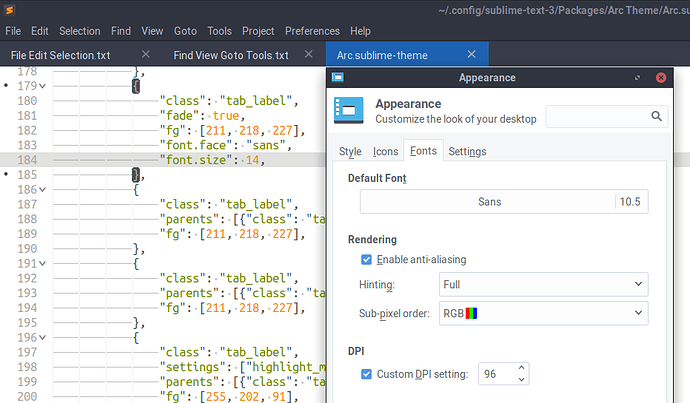Image resolution: width=690 pixels, height=403 pixels.
Task: Close the Arc.sublime-theme tab
Action: 471,54
